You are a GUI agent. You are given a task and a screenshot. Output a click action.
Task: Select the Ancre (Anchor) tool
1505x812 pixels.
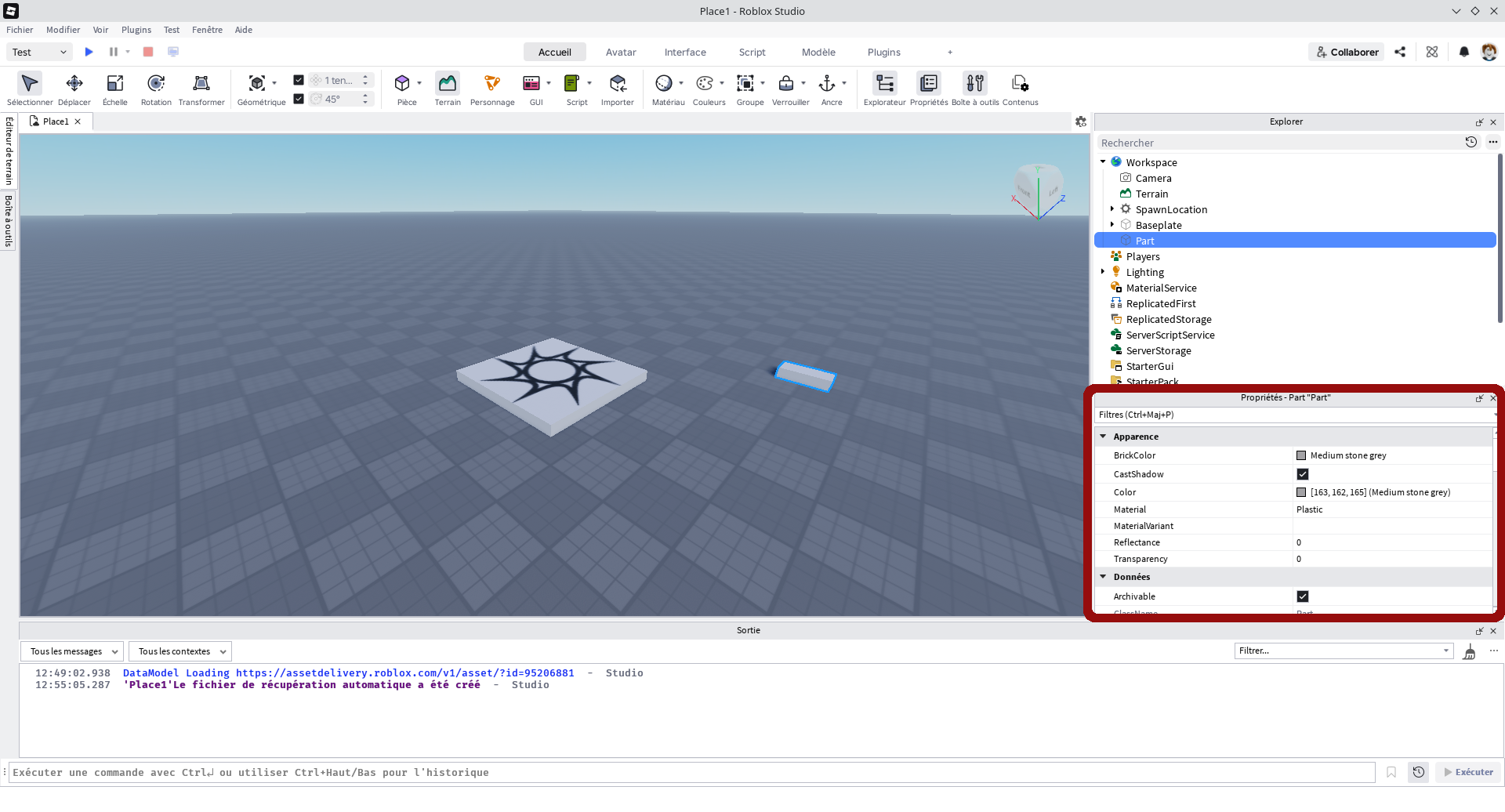click(829, 89)
